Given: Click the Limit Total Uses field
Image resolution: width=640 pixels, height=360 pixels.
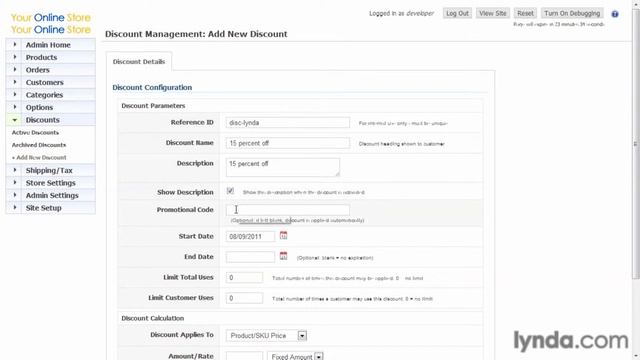Looking at the screenshot, I should coord(244,278).
